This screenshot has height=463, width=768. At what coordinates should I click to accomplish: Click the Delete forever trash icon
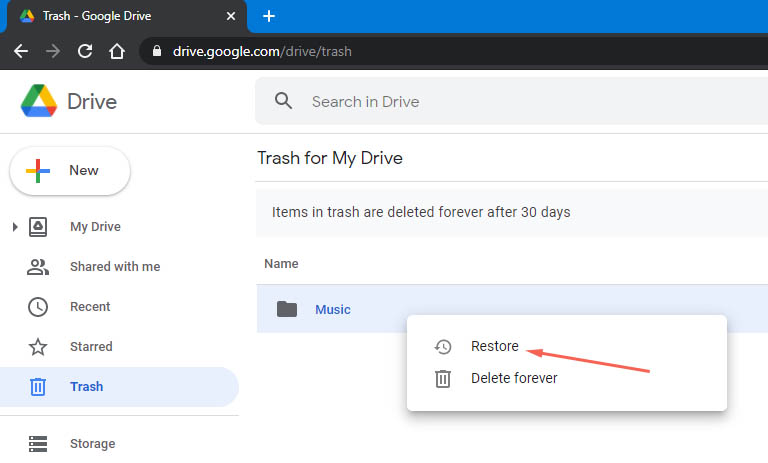pos(443,379)
